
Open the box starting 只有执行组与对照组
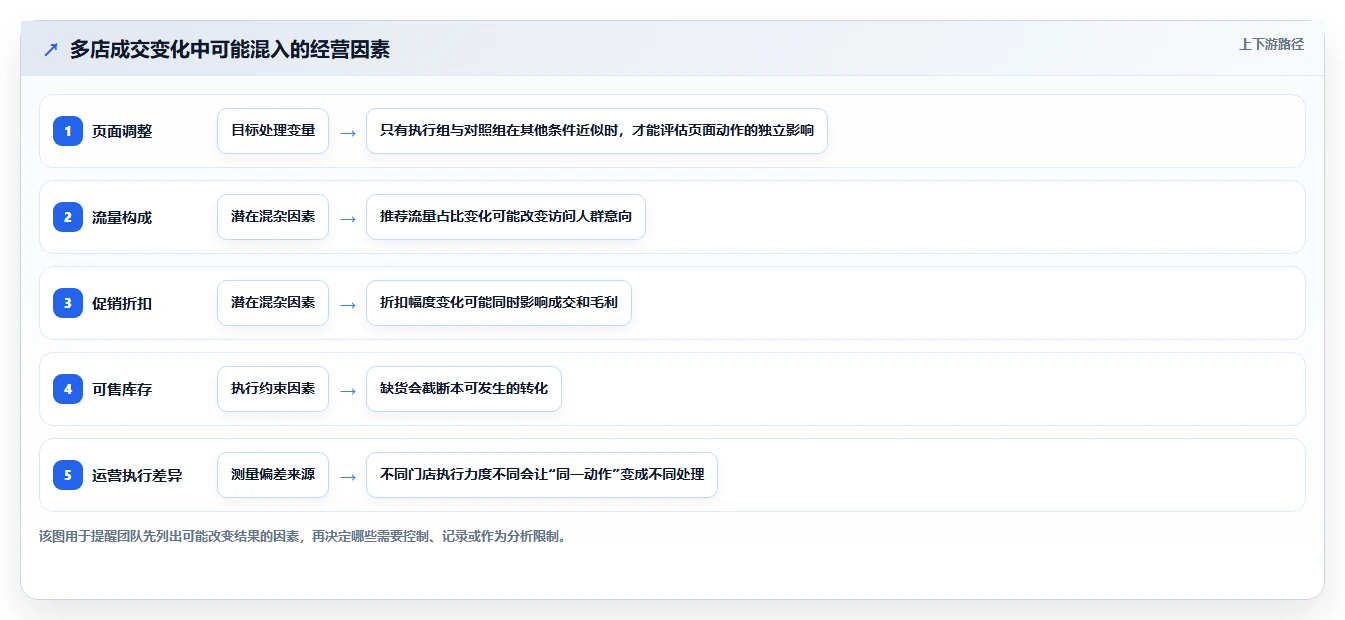point(597,131)
